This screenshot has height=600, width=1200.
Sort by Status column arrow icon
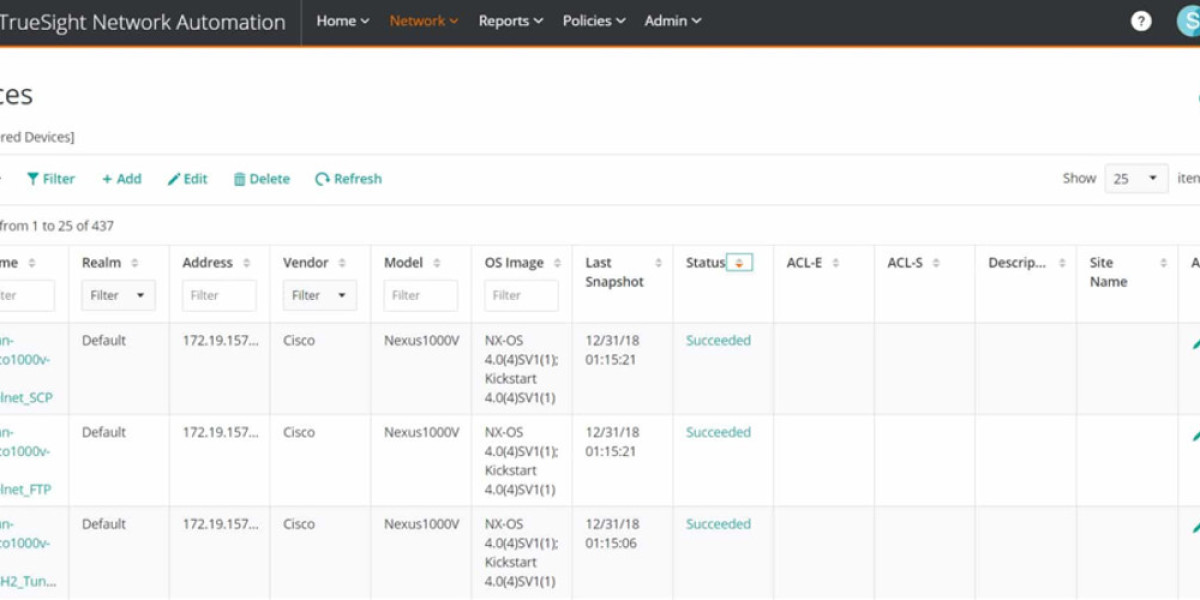(x=739, y=263)
